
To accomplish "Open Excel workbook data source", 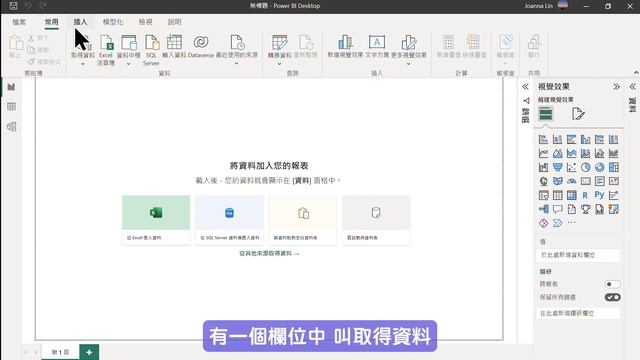I will tap(106, 49).
